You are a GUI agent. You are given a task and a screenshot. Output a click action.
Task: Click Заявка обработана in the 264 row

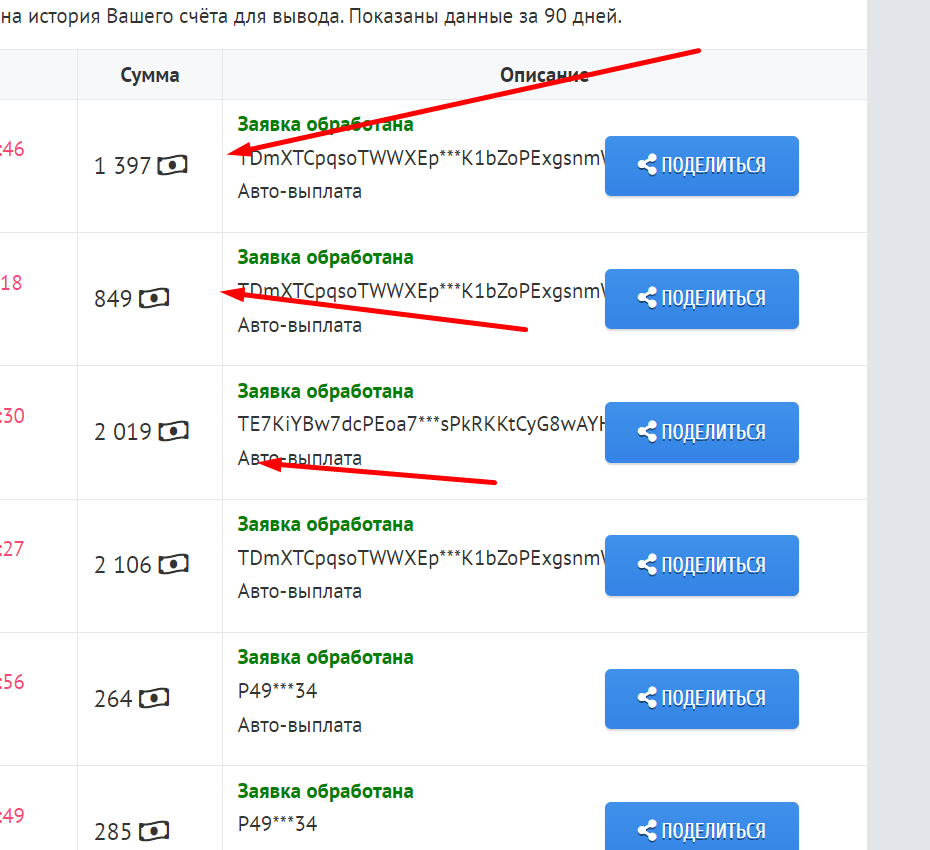pyautogui.click(x=326, y=657)
